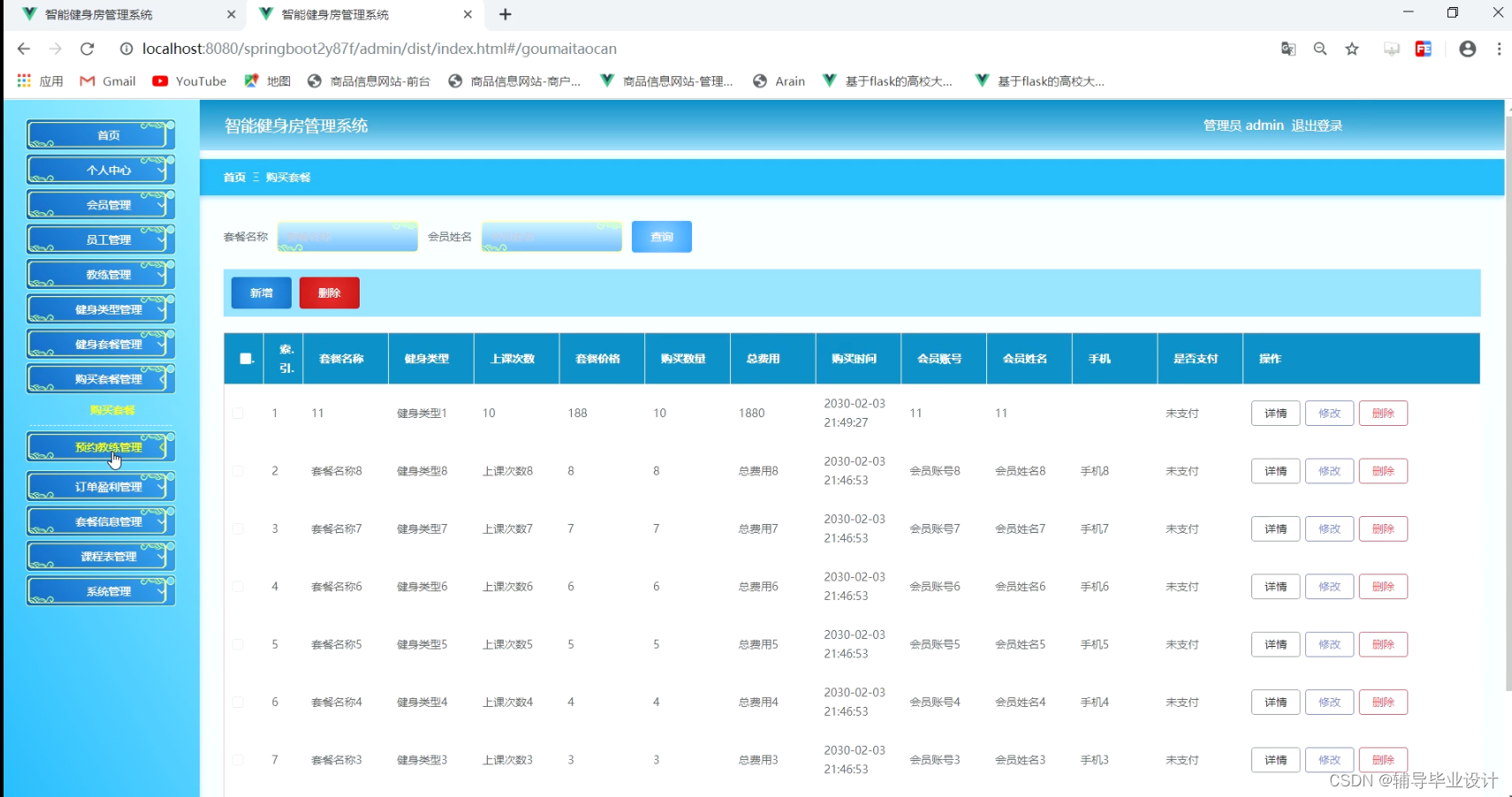Close the first 智能健身房管理系统 tab
1512x797 pixels.
[231, 14]
